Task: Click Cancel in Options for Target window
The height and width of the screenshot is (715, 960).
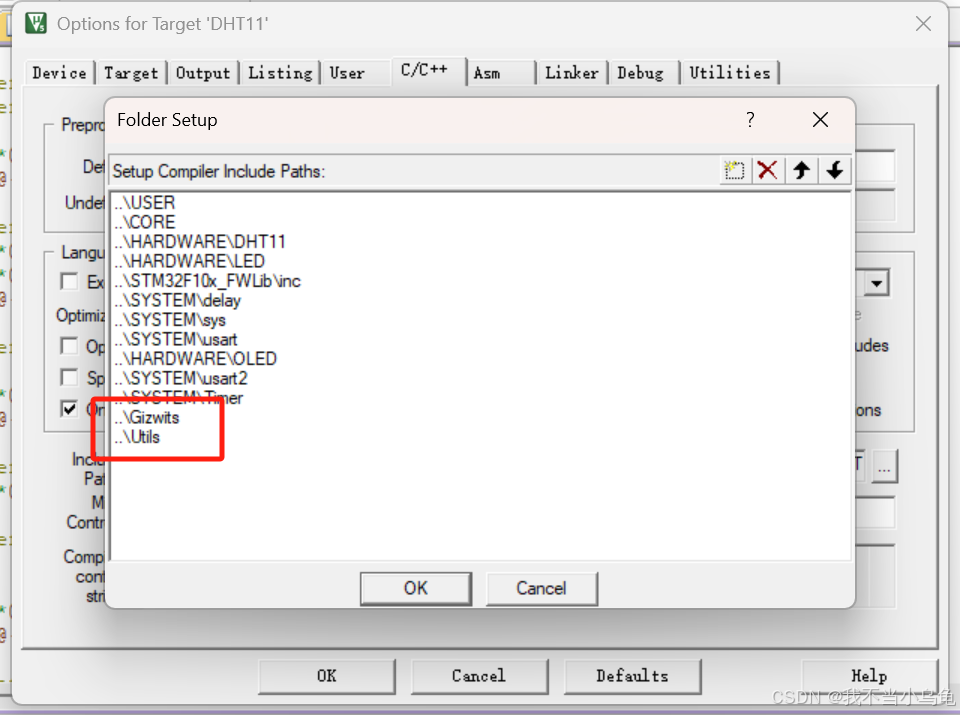Action: coord(479,676)
